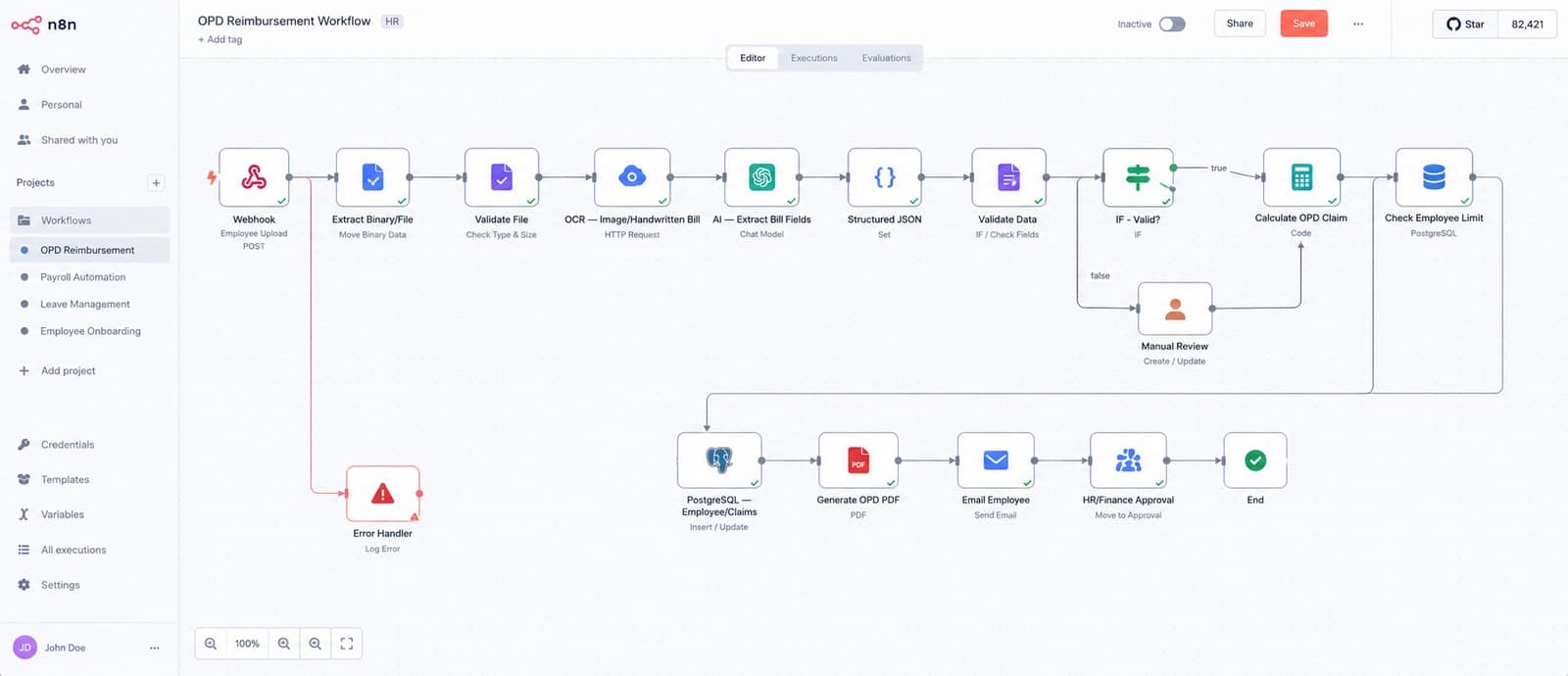Add a new project with plus icon
Screen dimensions: 1568x676
click(156, 182)
